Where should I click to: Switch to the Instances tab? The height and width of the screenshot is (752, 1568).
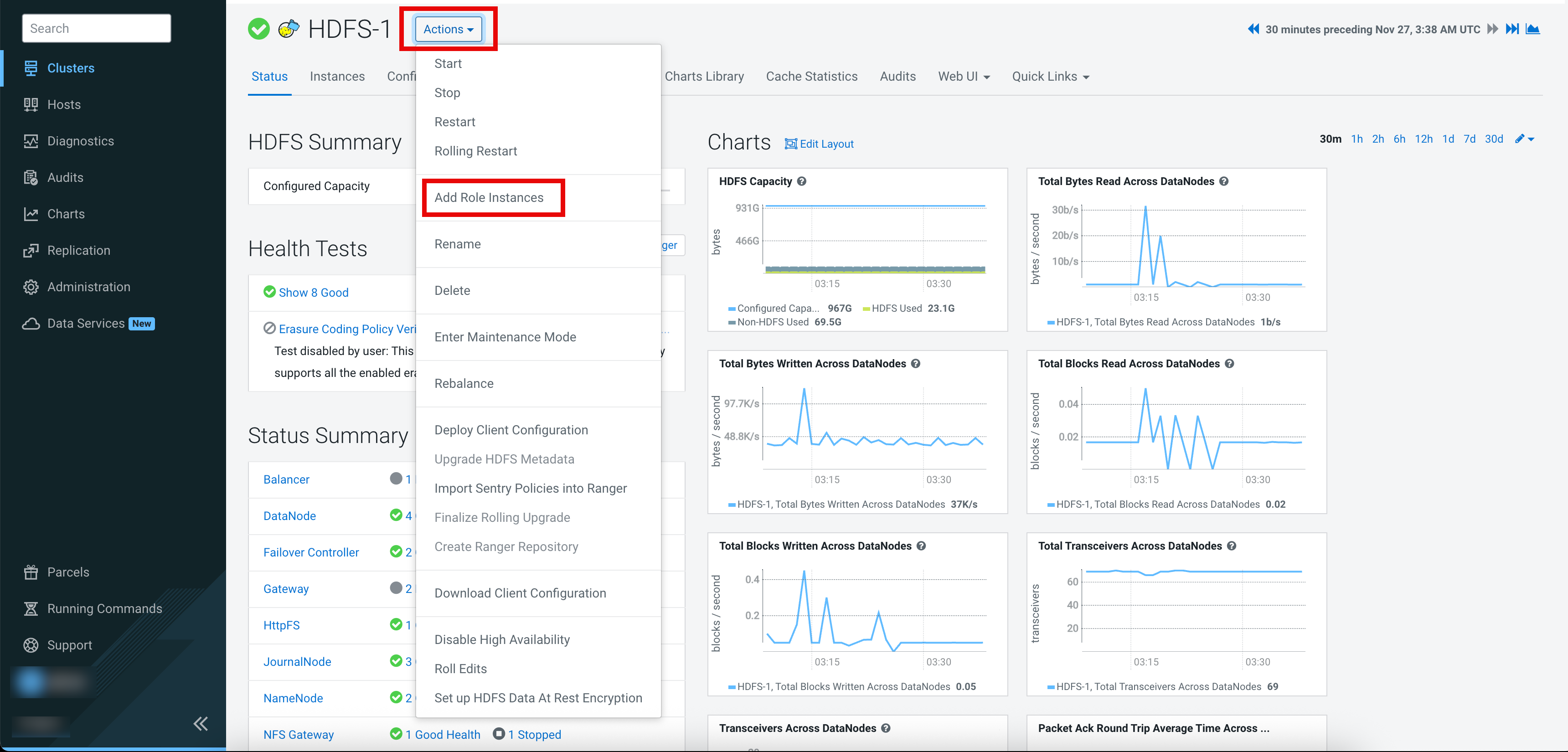click(336, 77)
